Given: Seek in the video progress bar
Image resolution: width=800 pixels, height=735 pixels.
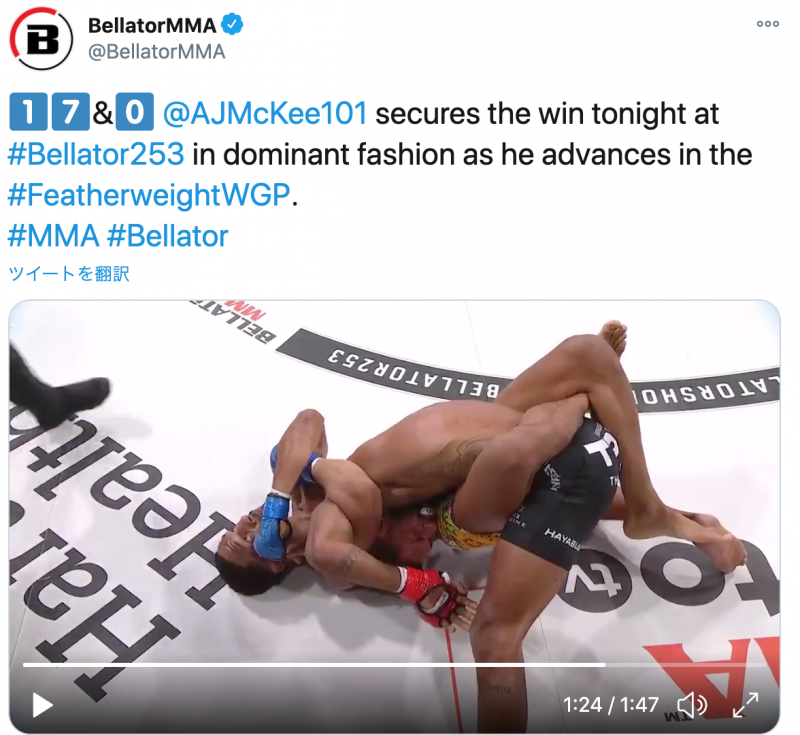Looking at the screenshot, I should [394, 665].
